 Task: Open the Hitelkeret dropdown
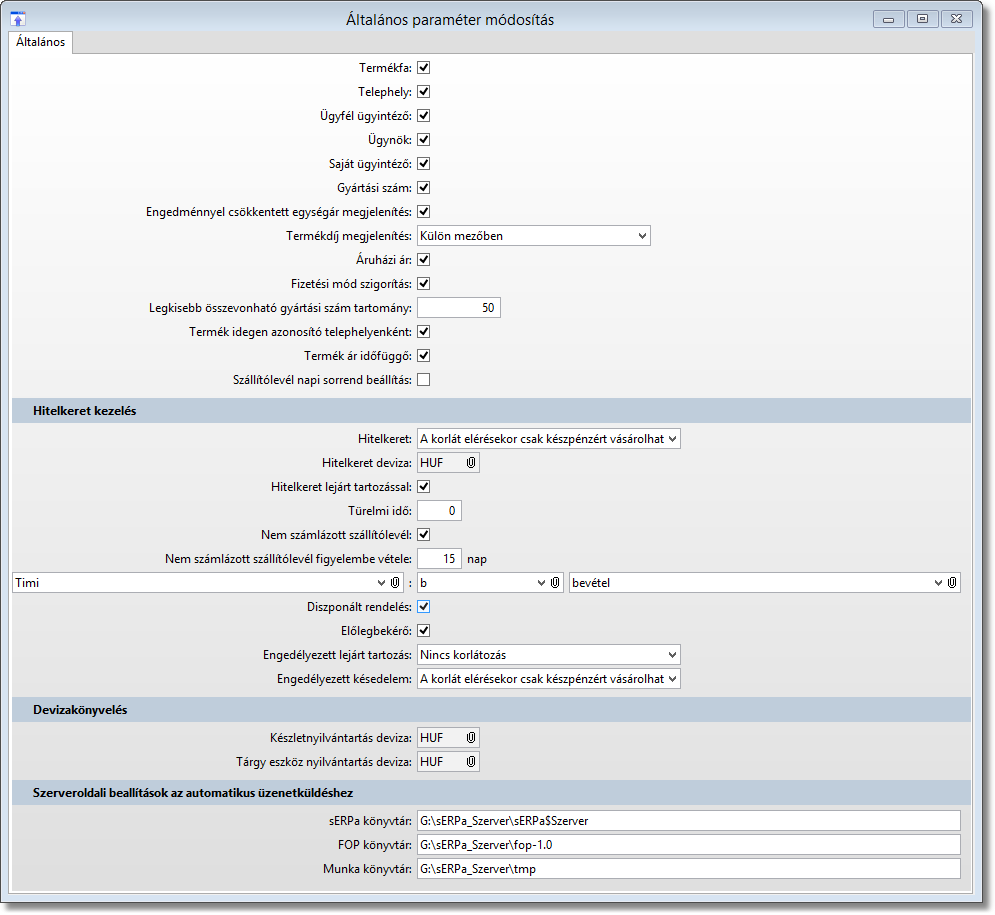(x=548, y=438)
